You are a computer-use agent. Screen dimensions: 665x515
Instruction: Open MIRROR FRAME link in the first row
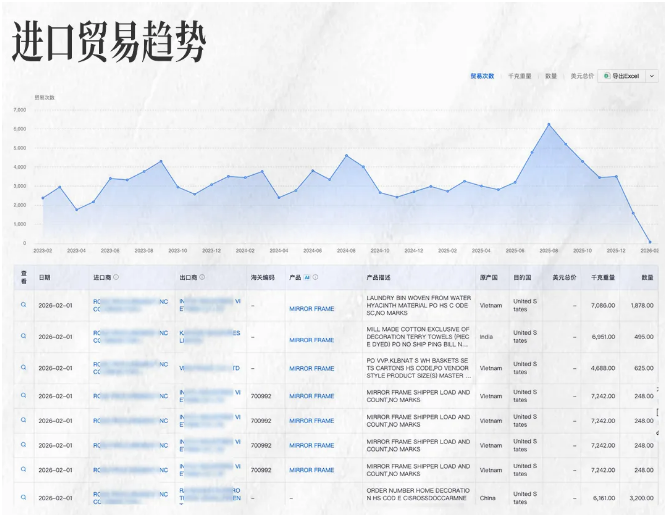coord(311,310)
